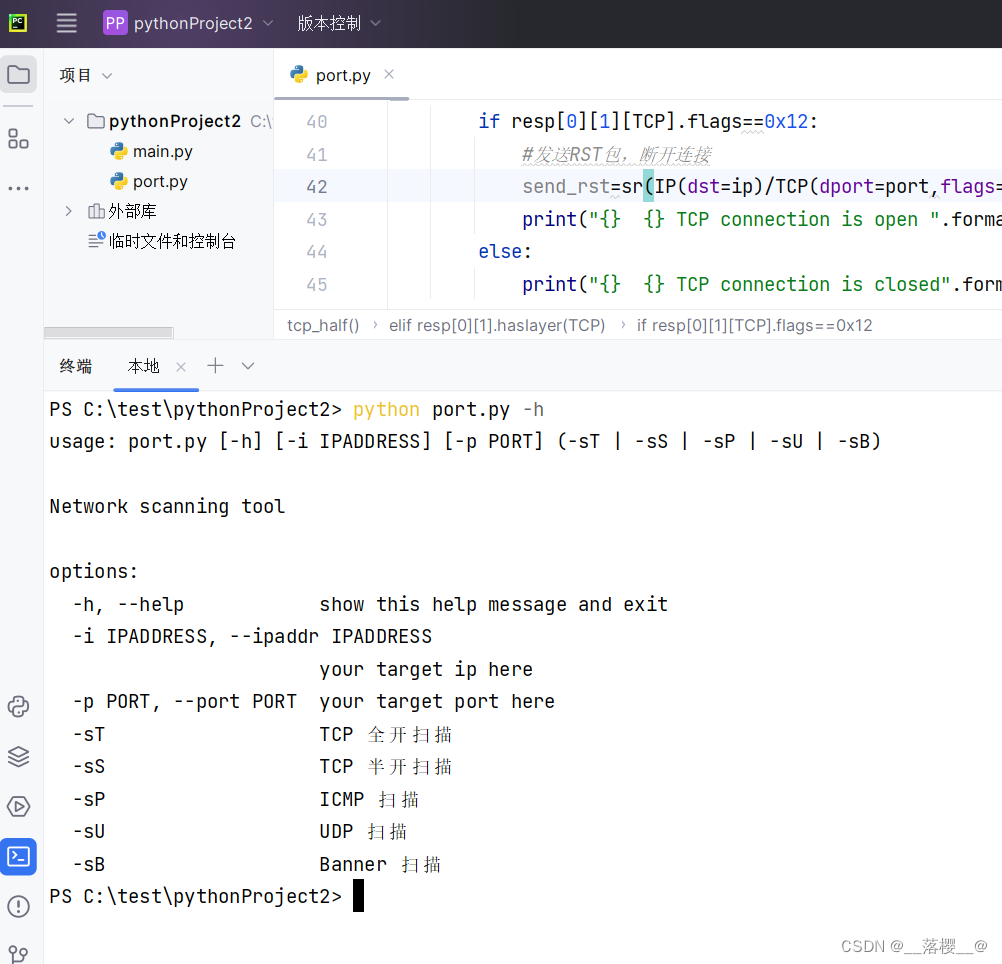The height and width of the screenshot is (964, 1002).
Task: Open the Problems tool window
Action: click(19, 907)
